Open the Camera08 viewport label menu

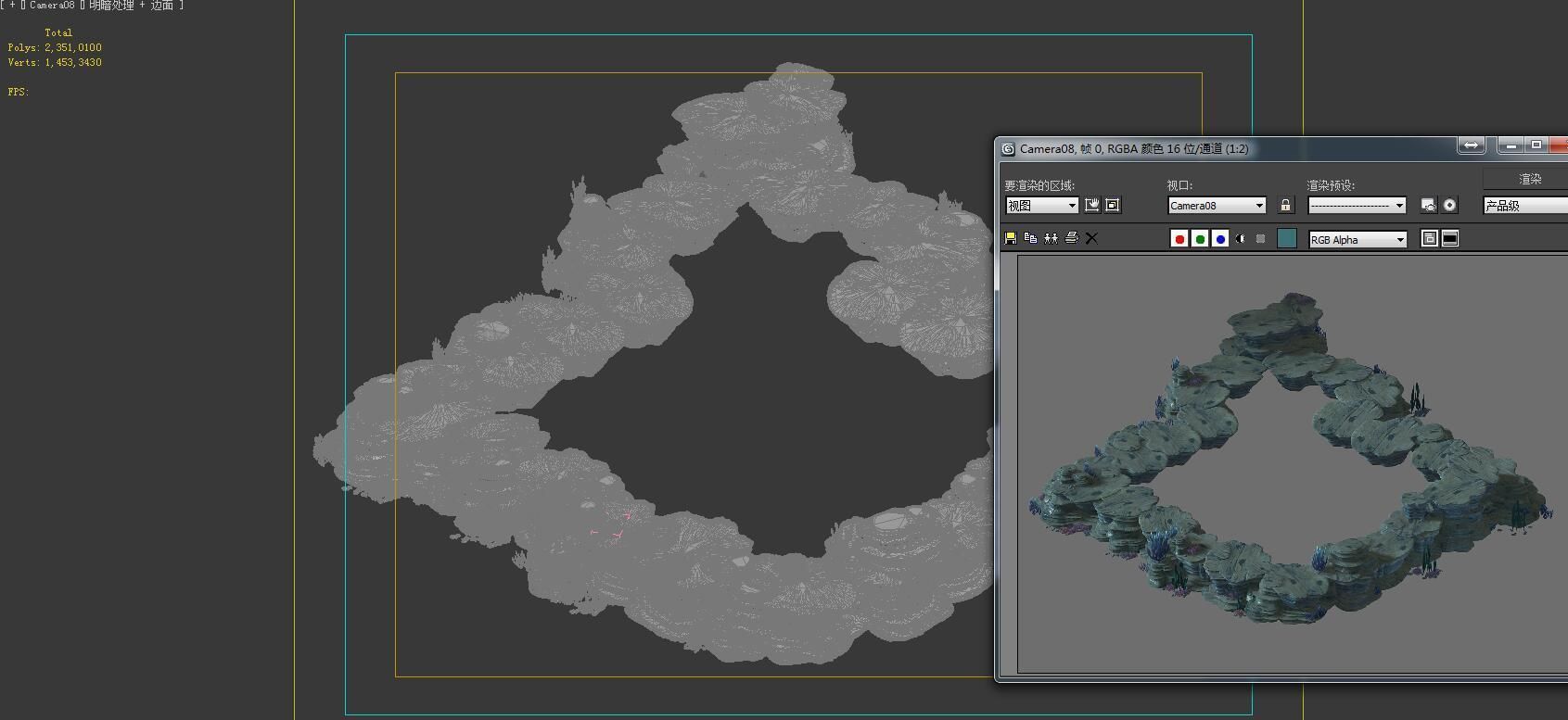pos(52,6)
